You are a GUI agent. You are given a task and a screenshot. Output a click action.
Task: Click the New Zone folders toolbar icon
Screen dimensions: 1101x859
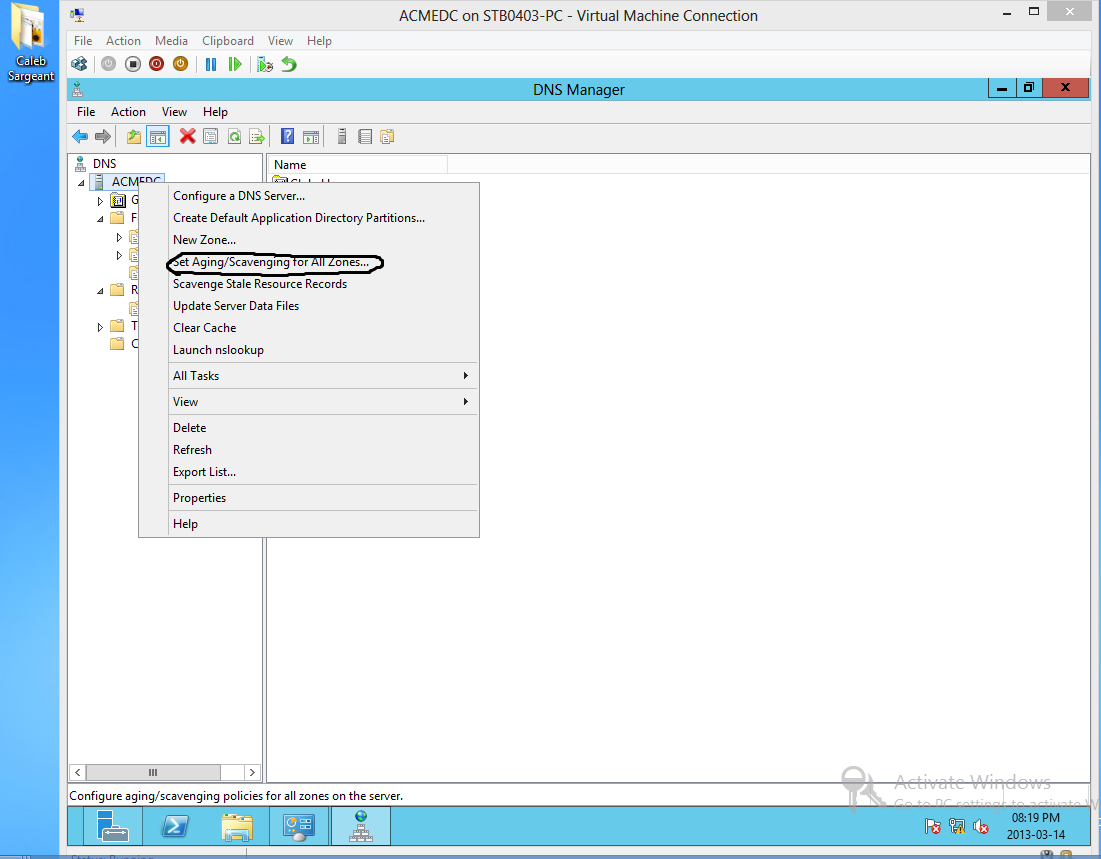click(387, 136)
